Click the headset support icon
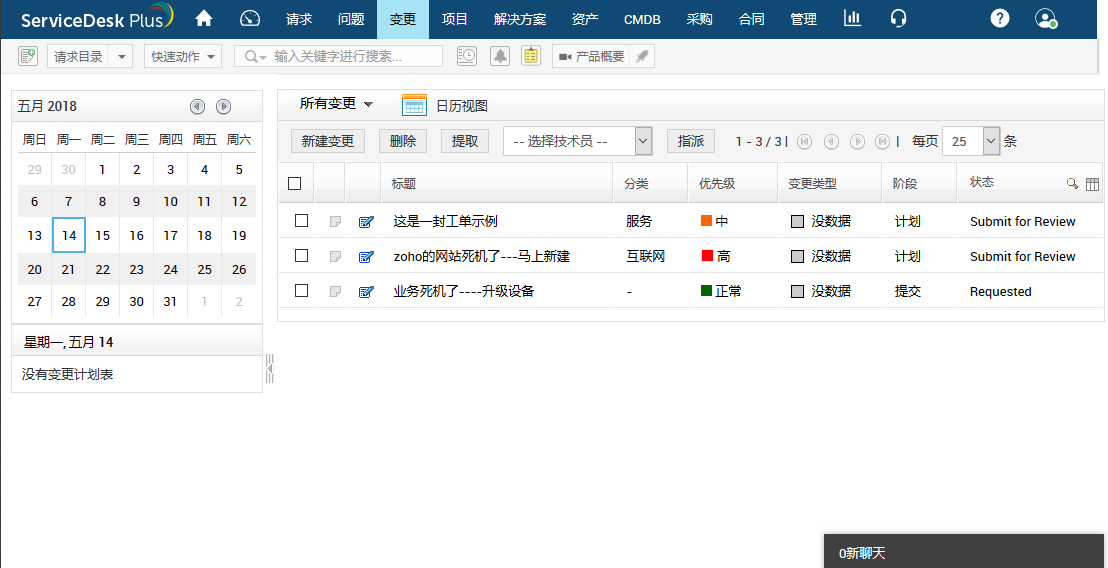1108x568 pixels. point(899,18)
